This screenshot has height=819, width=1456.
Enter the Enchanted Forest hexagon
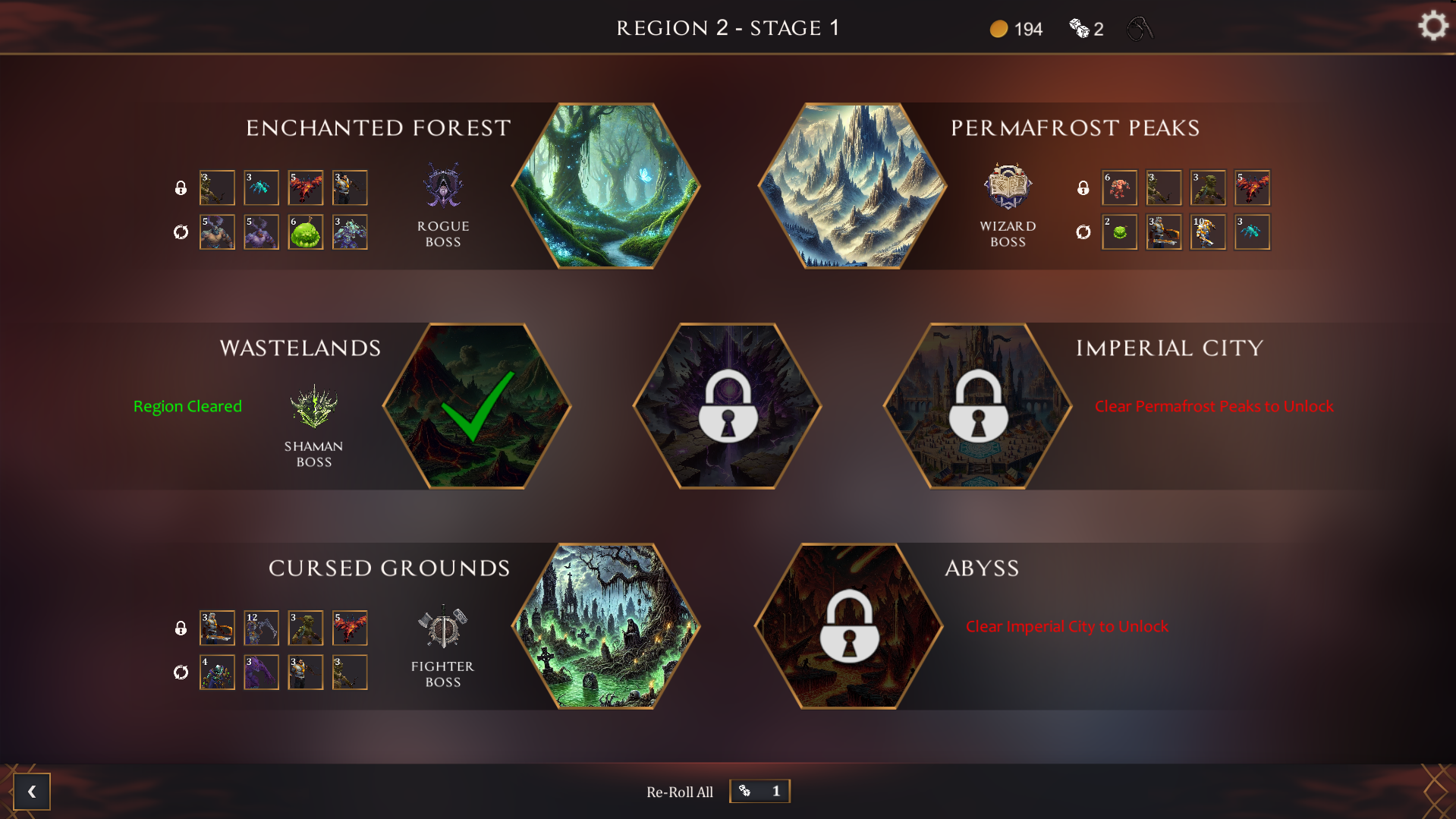click(x=605, y=186)
